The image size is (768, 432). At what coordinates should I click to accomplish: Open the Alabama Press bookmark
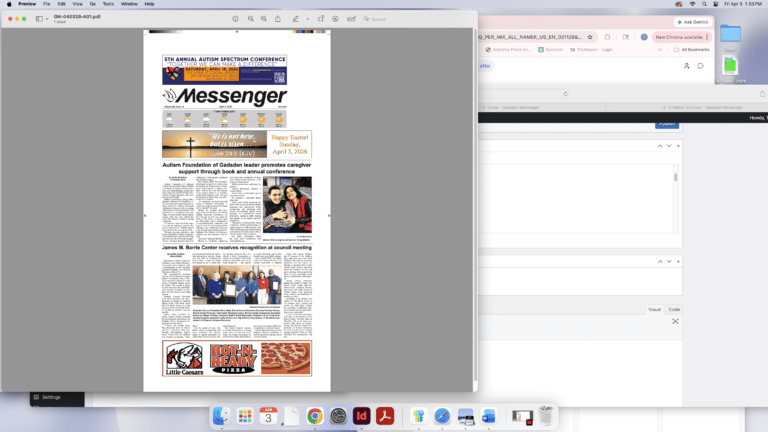[508, 49]
